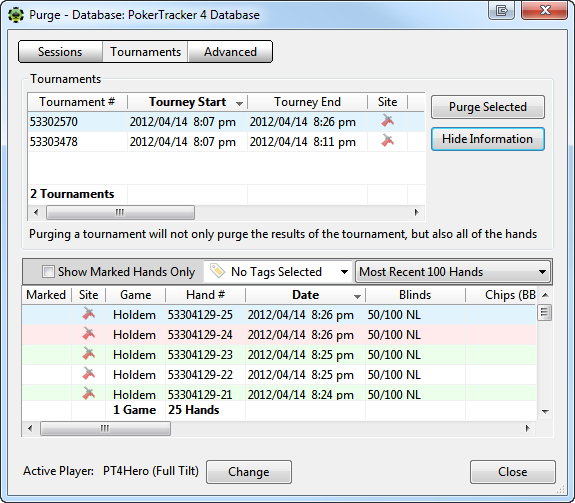Select tournament number 53302570
The width and height of the screenshot is (575, 503).
(x=54, y=122)
